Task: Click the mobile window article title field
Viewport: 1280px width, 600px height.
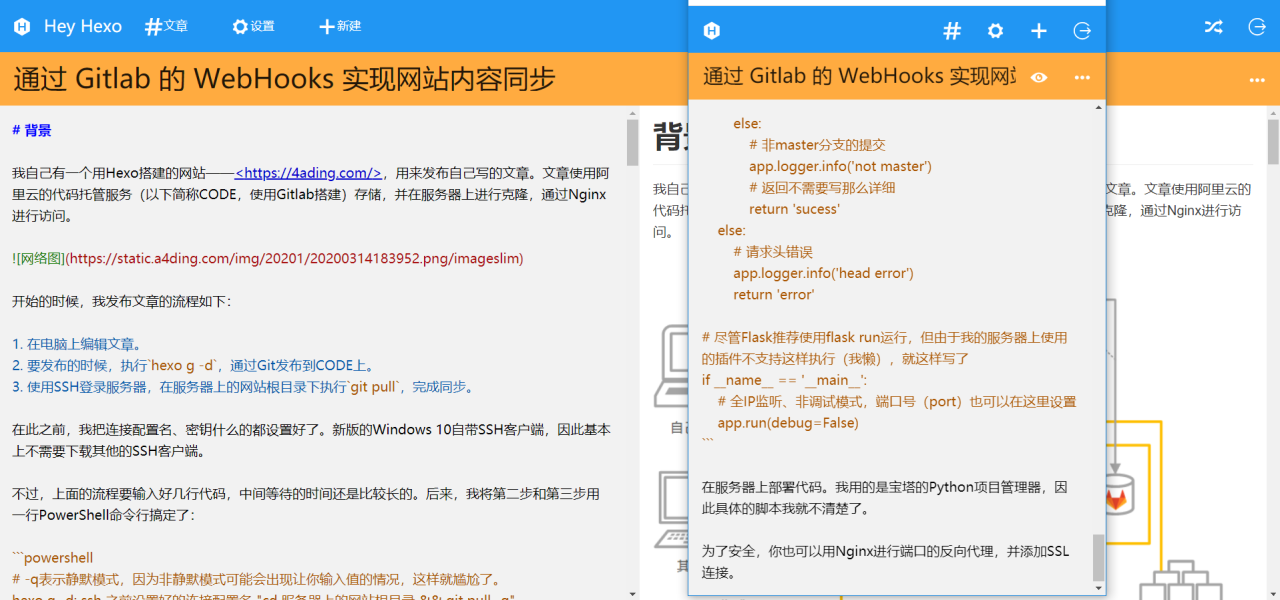Action: (859, 76)
